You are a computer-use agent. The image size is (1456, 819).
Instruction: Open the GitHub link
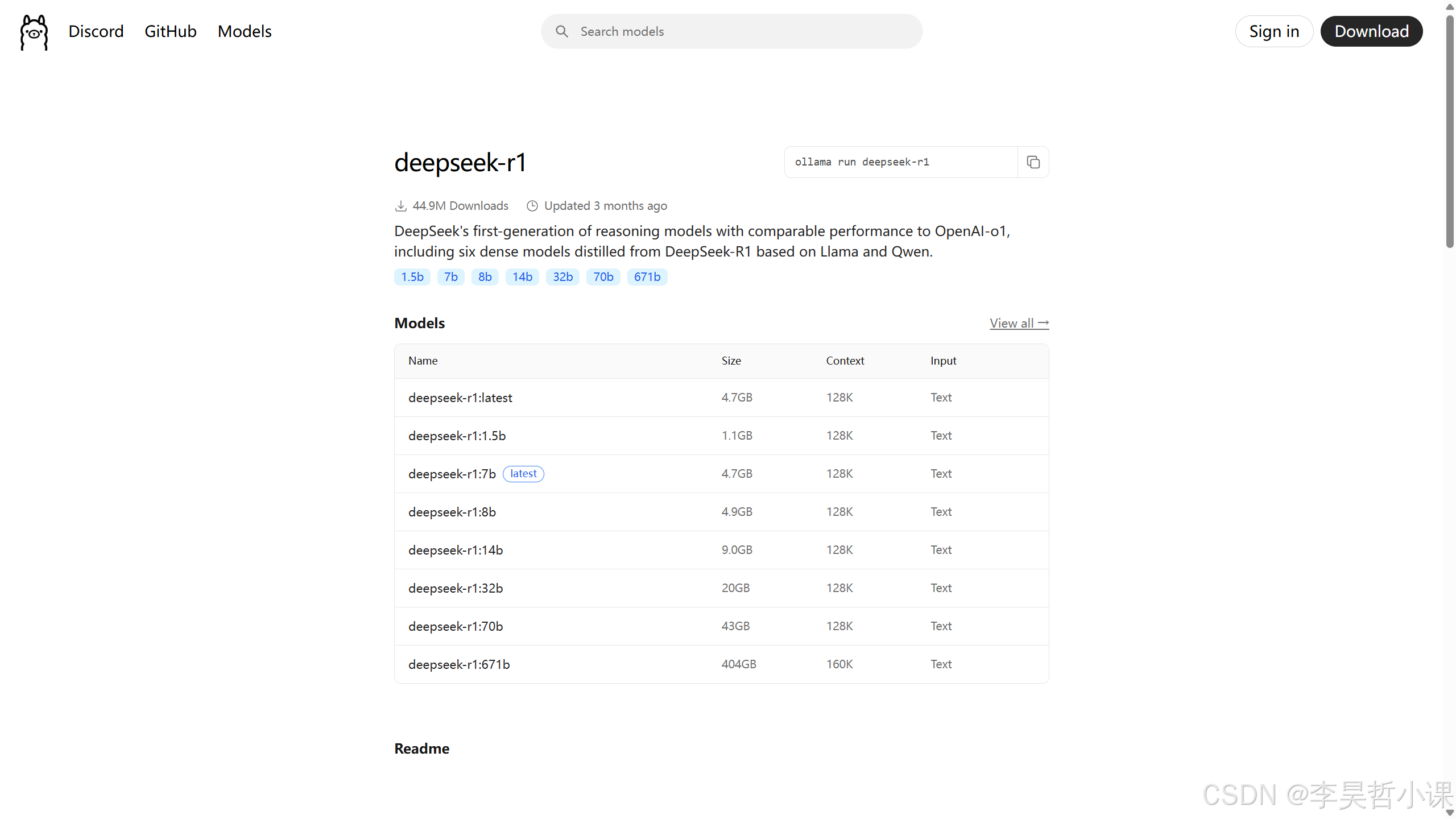(170, 31)
